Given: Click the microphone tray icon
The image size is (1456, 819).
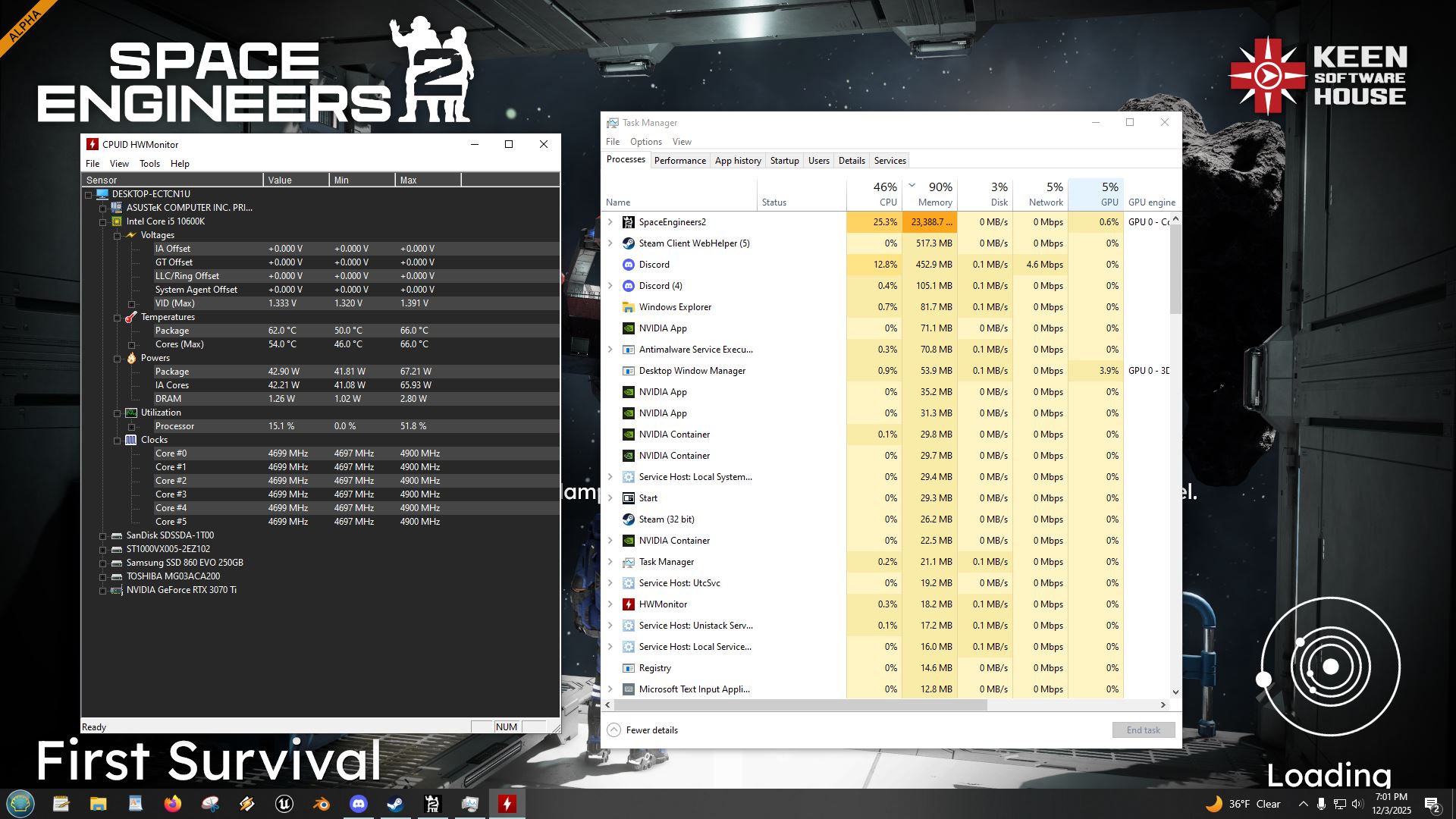Looking at the screenshot, I should tap(1321, 804).
